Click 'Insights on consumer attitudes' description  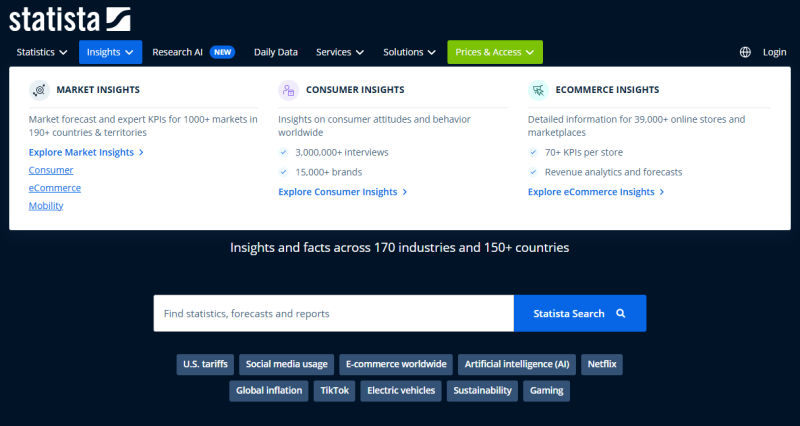pyautogui.click(x=374, y=126)
